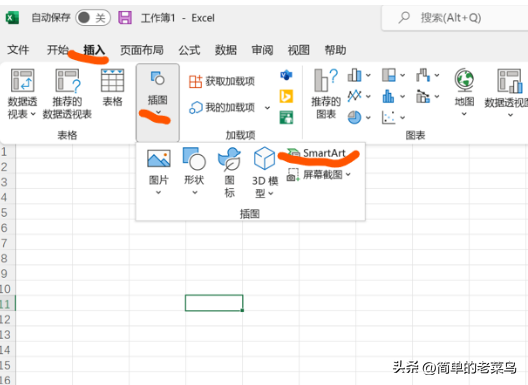Image resolution: width=528 pixels, height=385 pixels.
Task: Expand the 图片 dropdown arrow
Action: pos(159,193)
